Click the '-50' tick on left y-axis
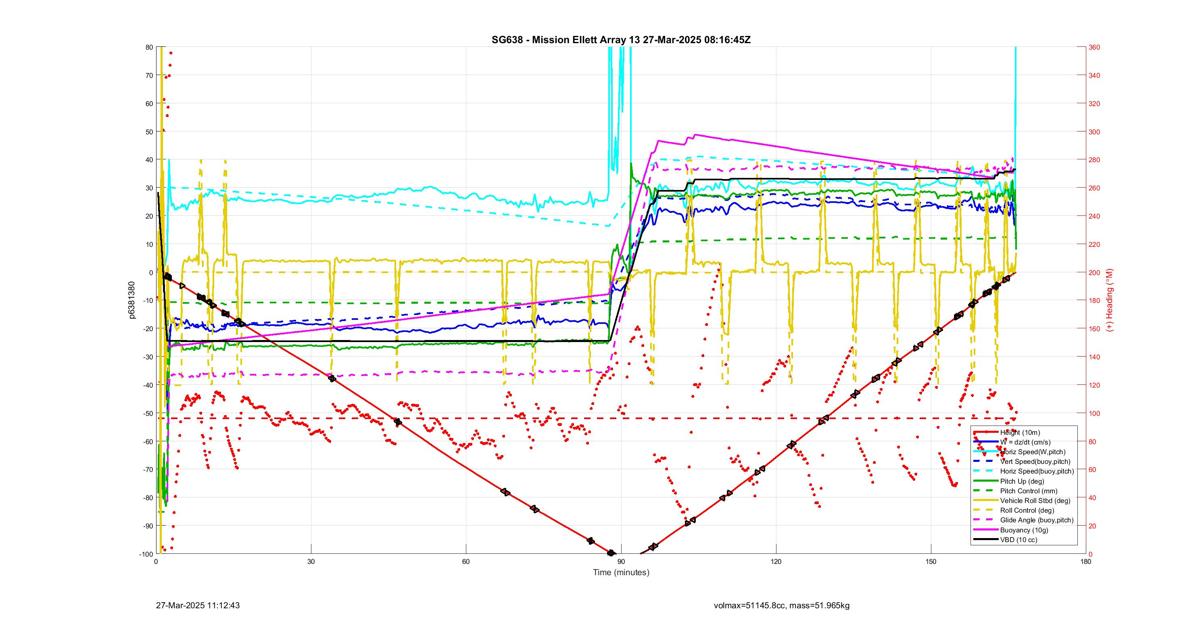Screen dimensions: 1200x622 point(146,413)
